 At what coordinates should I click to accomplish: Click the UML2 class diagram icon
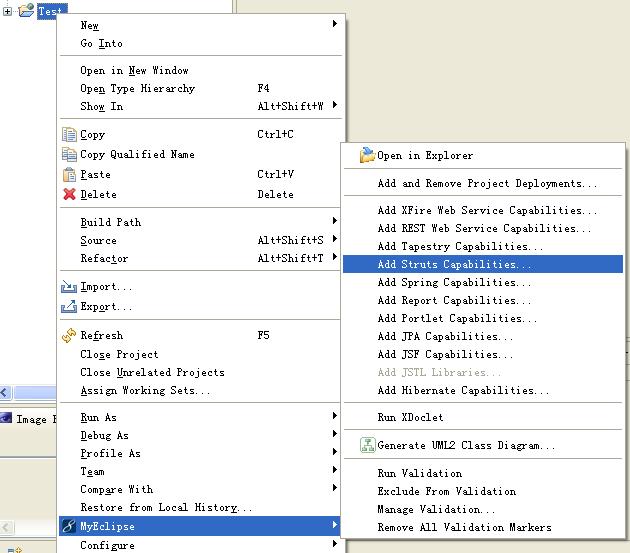[367, 445]
